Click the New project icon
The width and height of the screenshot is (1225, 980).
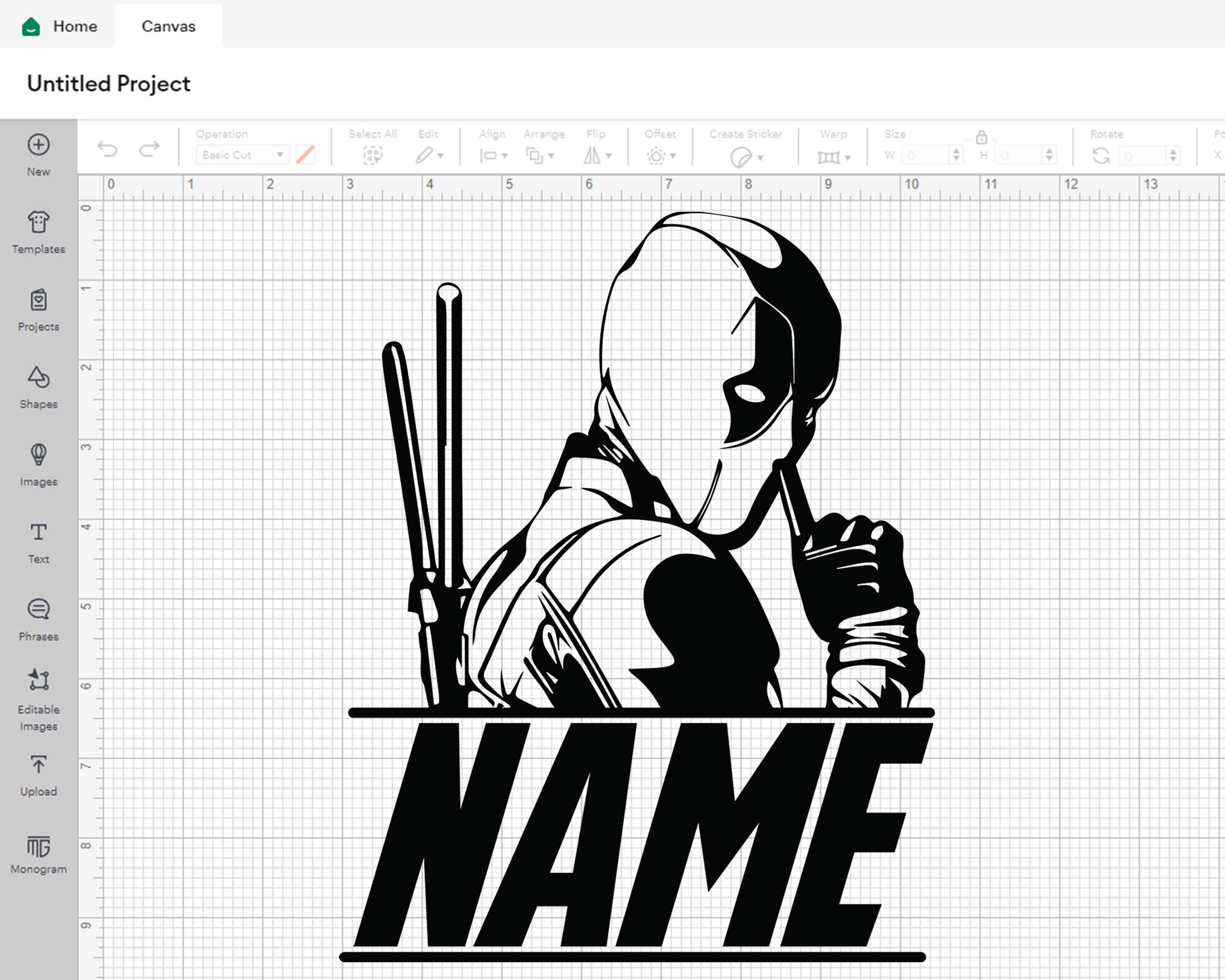pyautogui.click(x=38, y=146)
